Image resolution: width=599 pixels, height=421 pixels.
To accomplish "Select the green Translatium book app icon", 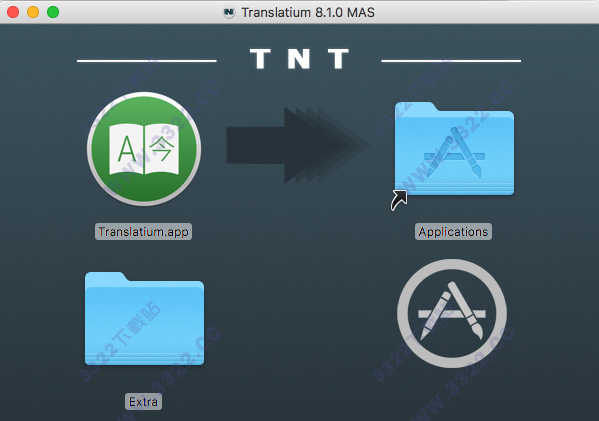I will coord(144,149).
